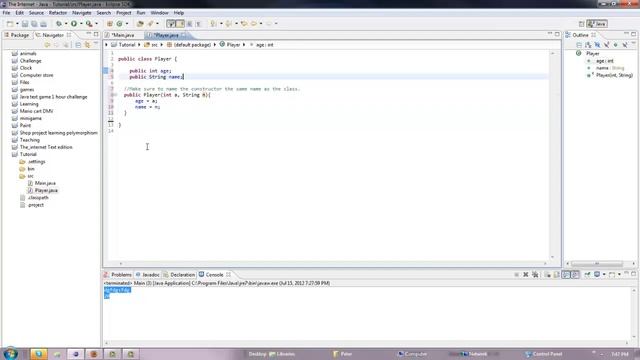Viewport: 640px width, 360px height.
Task: Switch to the Main.java editor tab
Action: pos(122,35)
